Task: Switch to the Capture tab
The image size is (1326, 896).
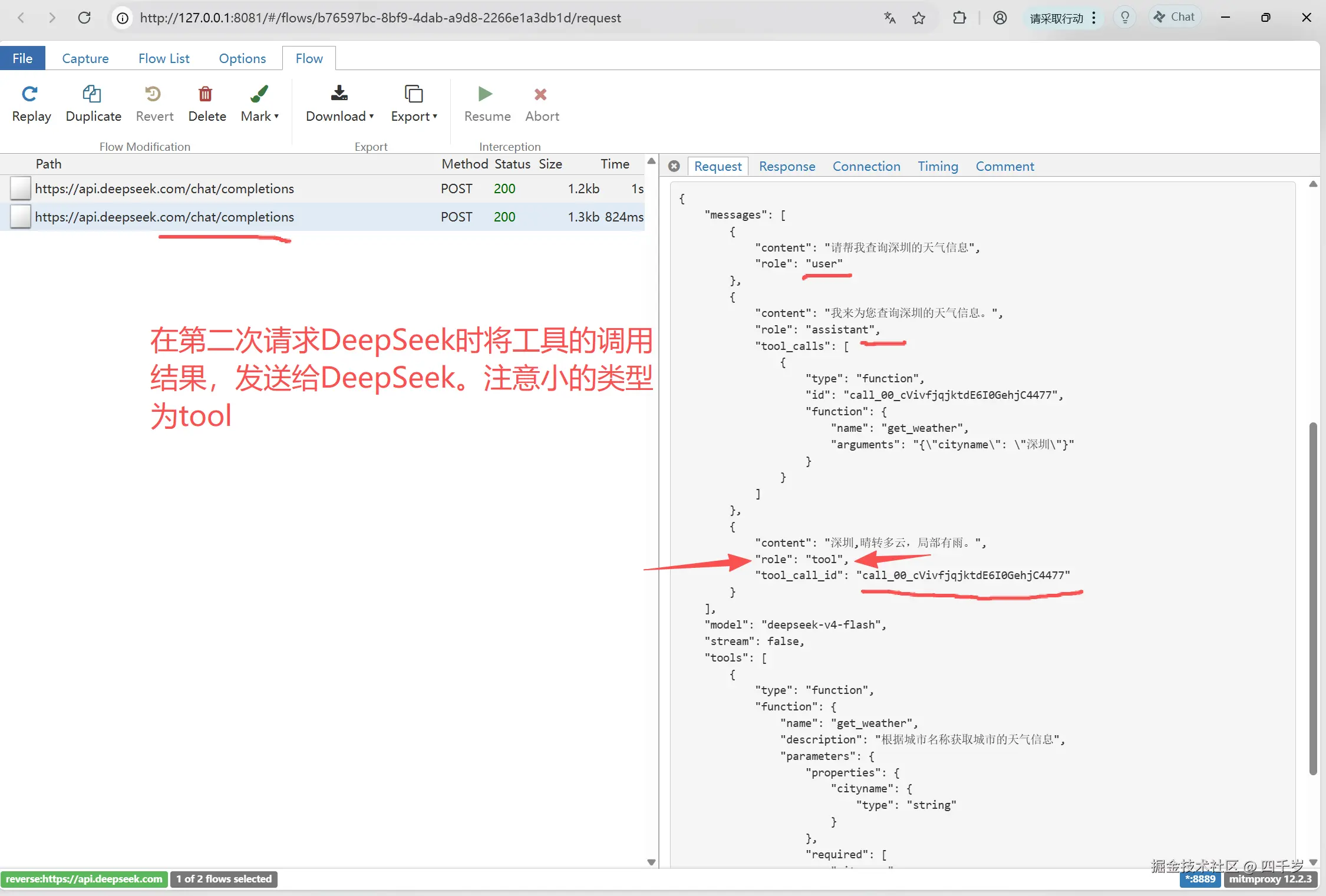Action: 85,58
